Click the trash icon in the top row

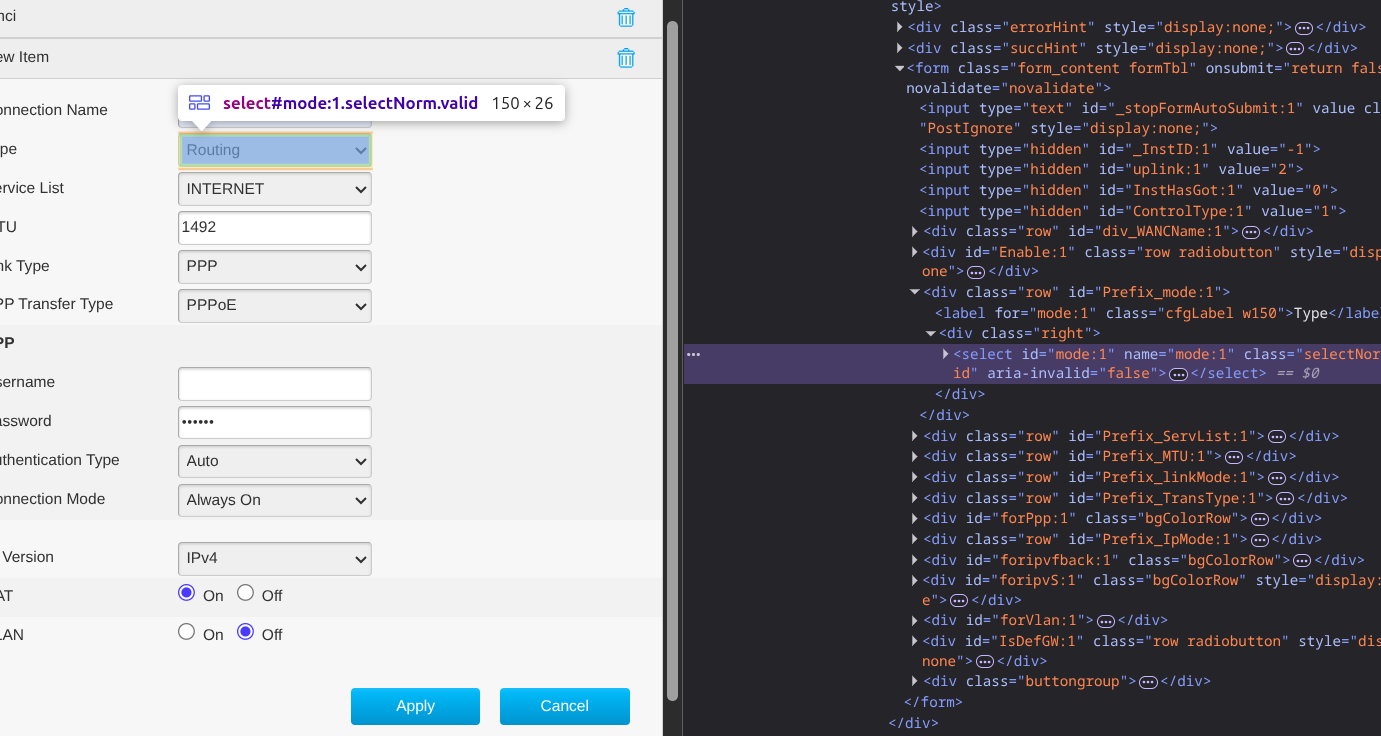pos(626,17)
